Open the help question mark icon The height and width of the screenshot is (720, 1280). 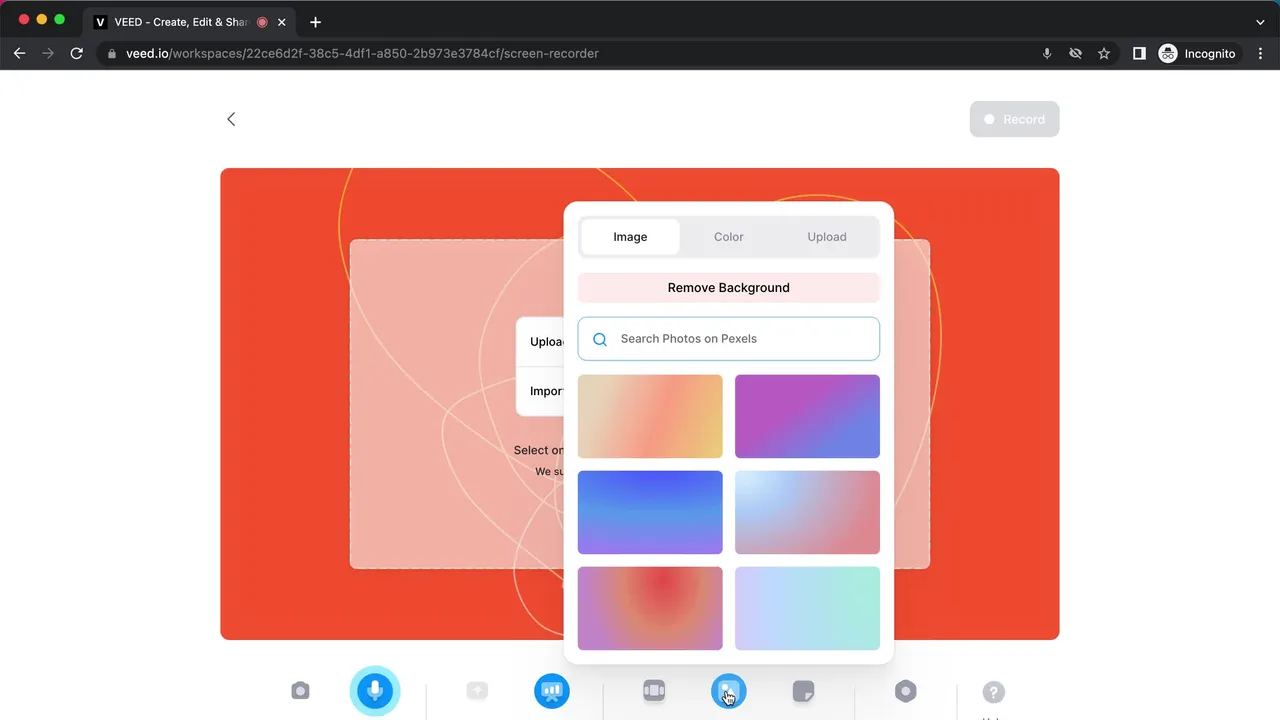pyautogui.click(x=993, y=692)
